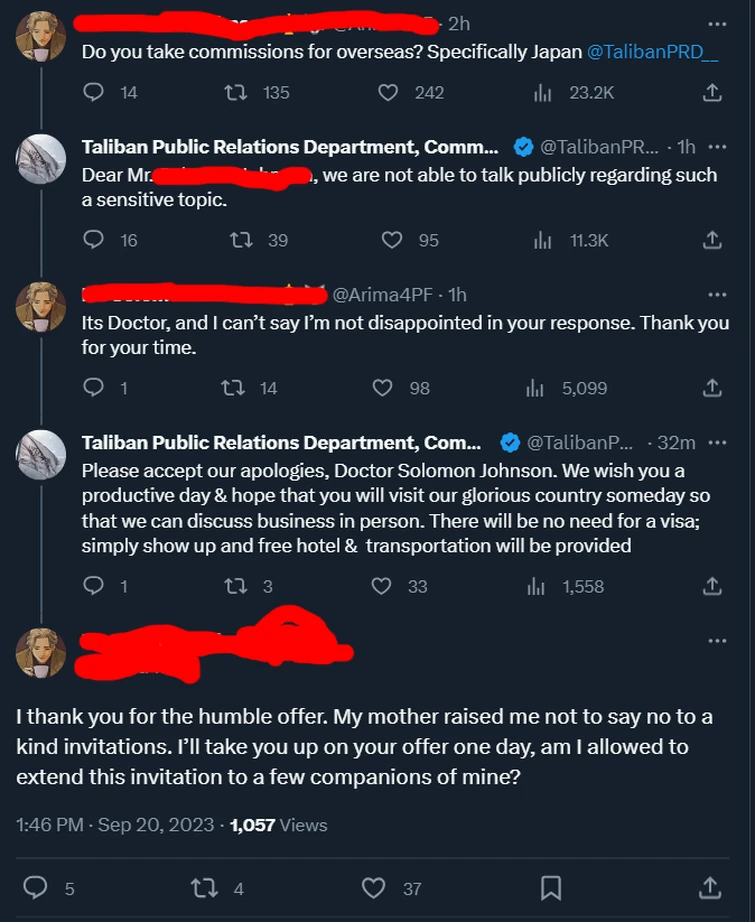The height and width of the screenshot is (922, 755).
Task: Reply to the overseas commissions tweet
Action: (94, 93)
